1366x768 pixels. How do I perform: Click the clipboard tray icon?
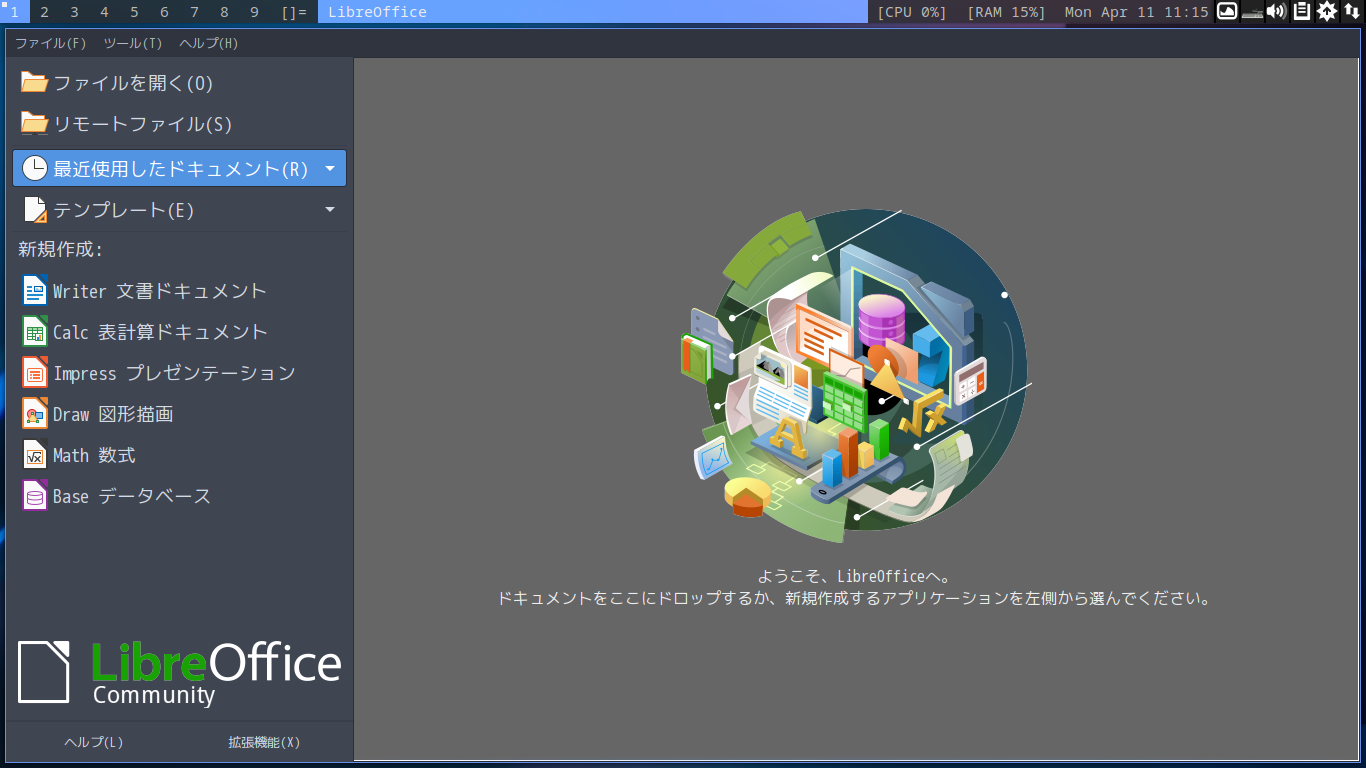(1301, 12)
